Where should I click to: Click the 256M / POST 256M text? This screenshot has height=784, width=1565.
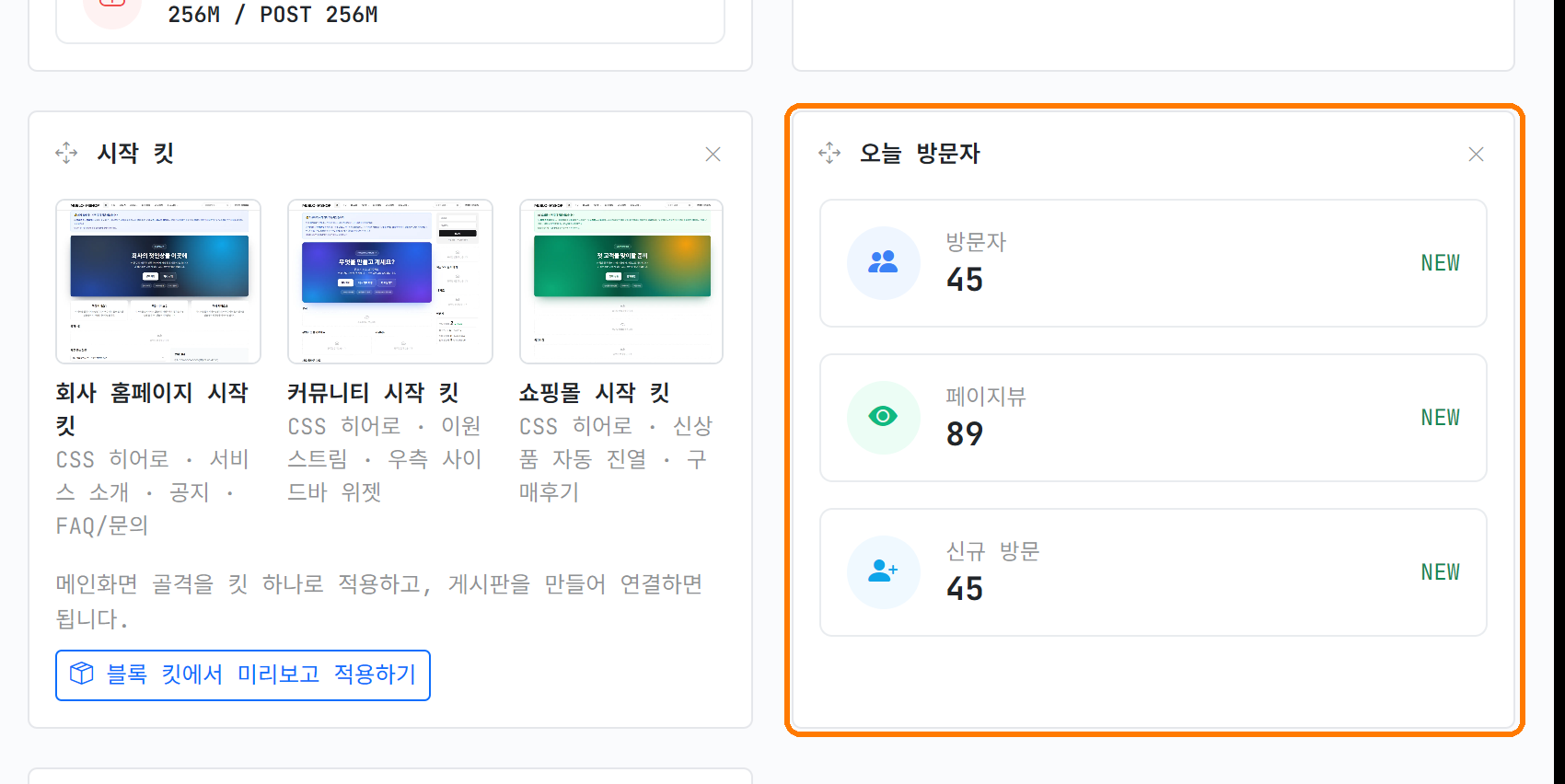[x=272, y=15]
